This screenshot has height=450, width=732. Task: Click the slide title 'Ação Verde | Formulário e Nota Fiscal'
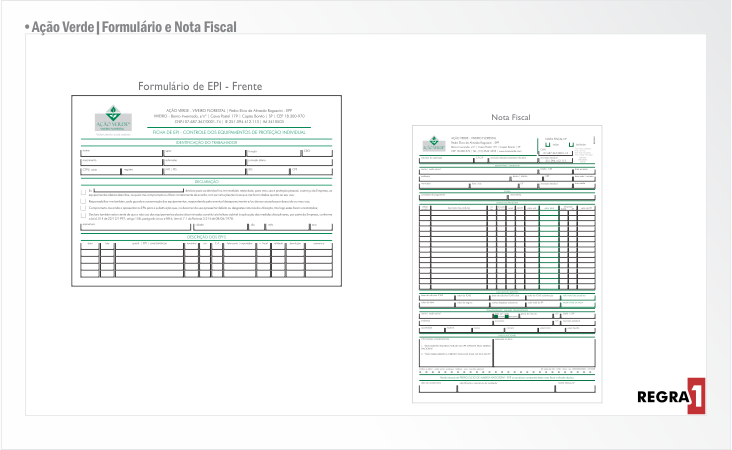(134, 27)
